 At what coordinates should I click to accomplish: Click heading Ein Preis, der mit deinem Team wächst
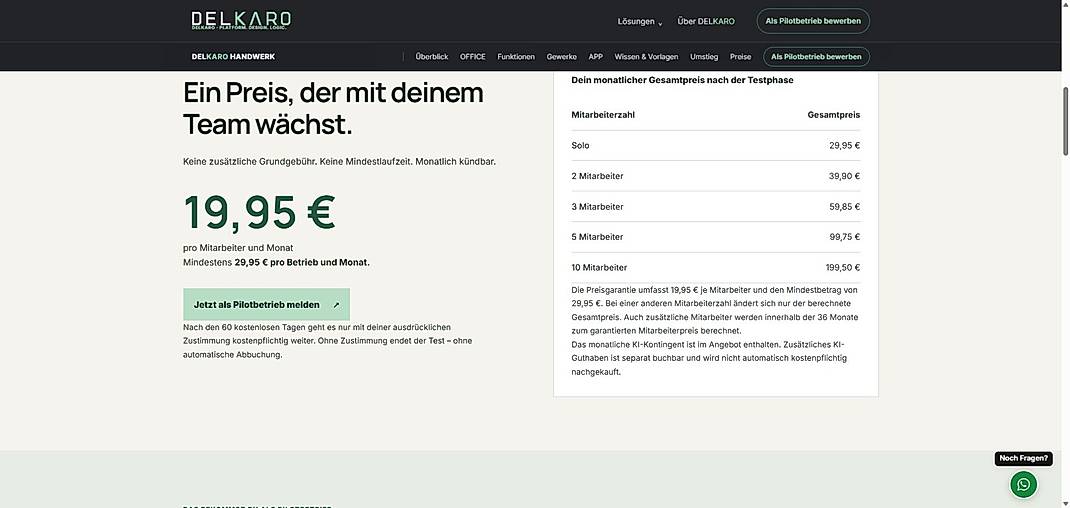click(333, 109)
